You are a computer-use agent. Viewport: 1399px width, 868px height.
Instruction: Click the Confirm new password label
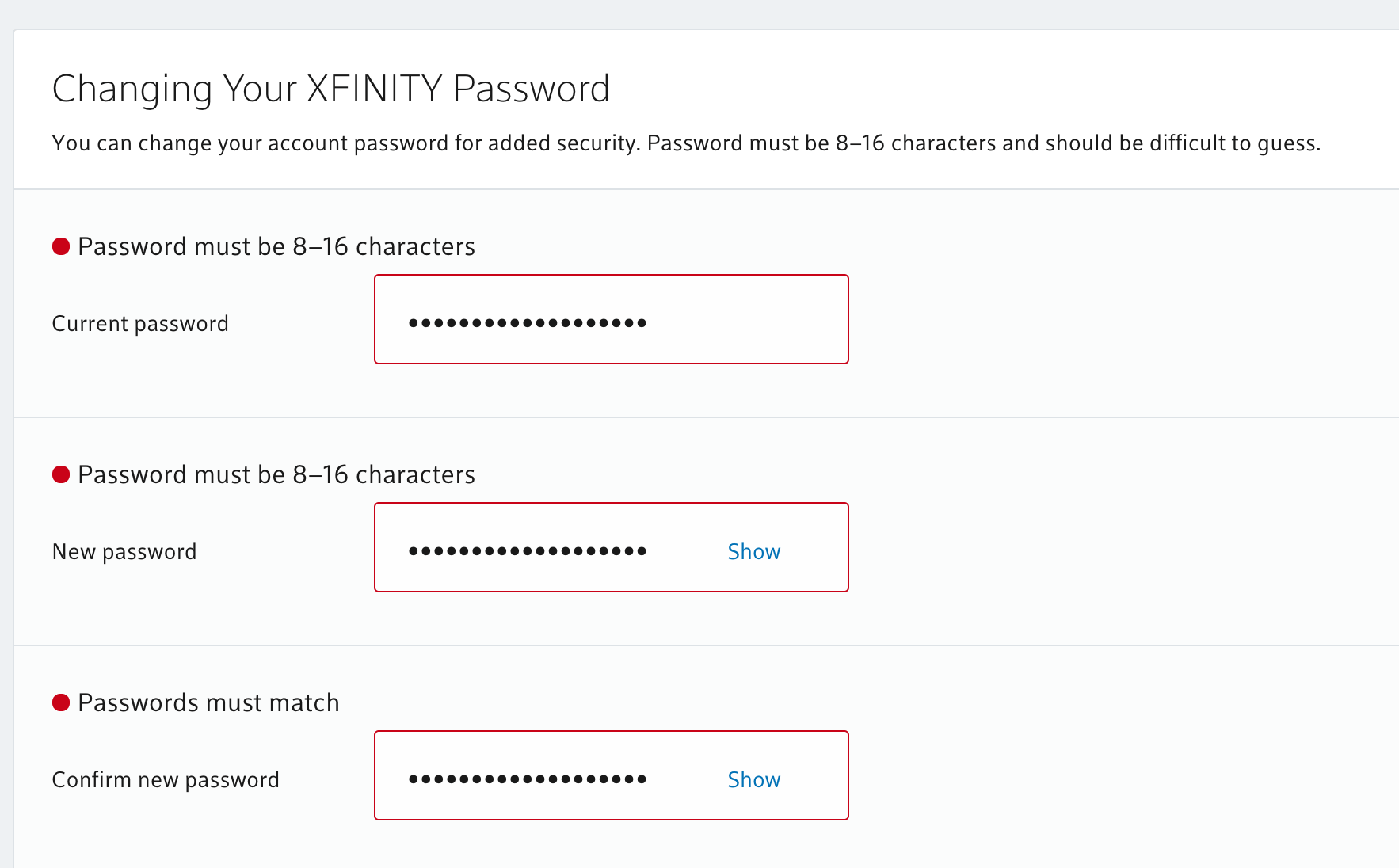point(166,779)
